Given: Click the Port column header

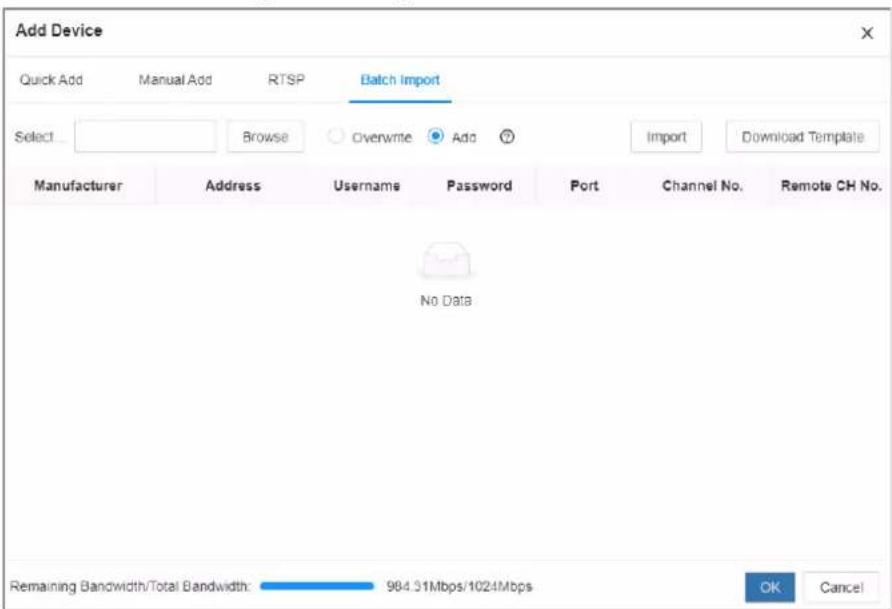Looking at the screenshot, I should point(584,186).
